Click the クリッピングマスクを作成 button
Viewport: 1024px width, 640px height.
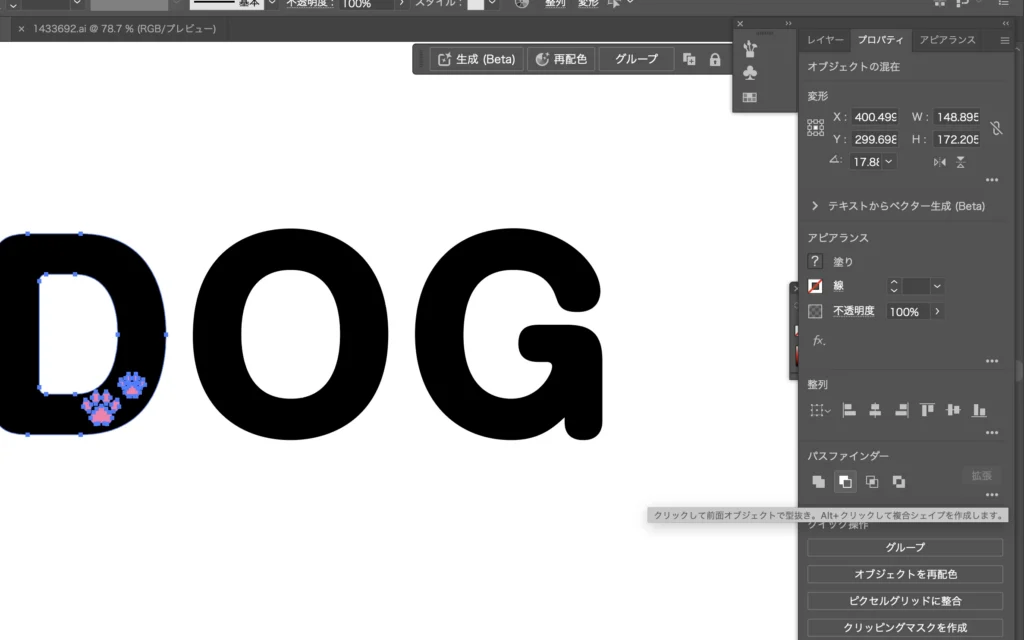coord(904,628)
